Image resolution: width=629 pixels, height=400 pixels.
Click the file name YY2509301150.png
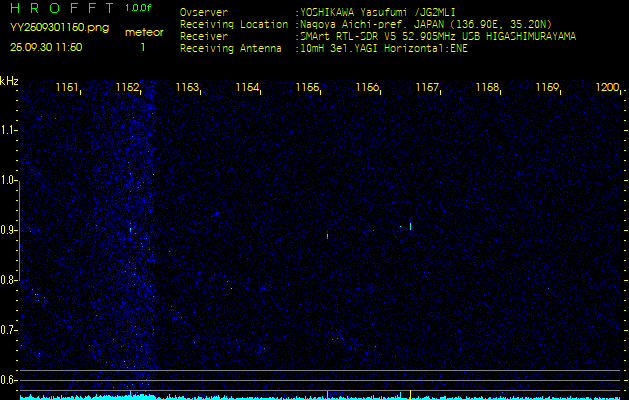tap(59, 28)
